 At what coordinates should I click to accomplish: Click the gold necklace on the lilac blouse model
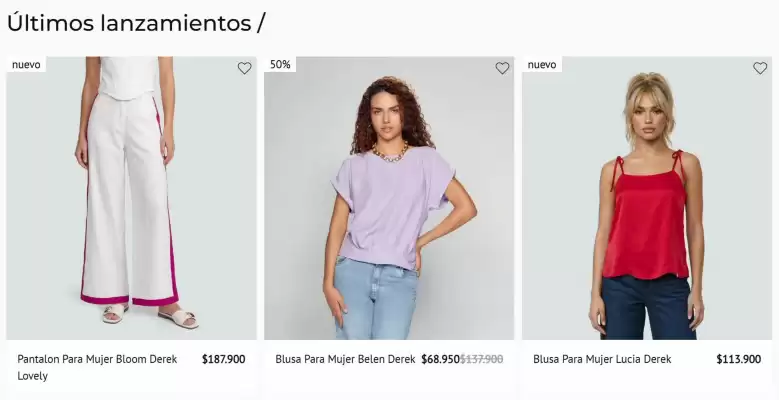click(x=390, y=153)
